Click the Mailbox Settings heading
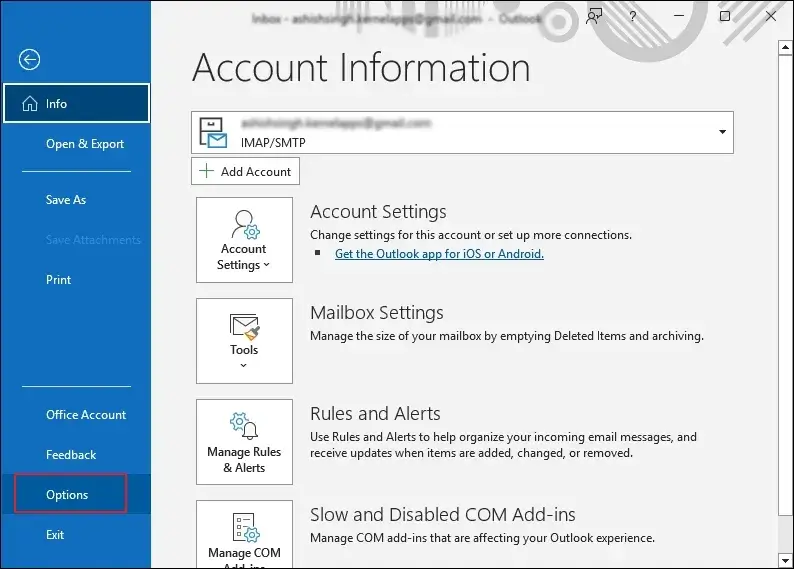Screen dimensions: 794x569 (x=377, y=312)
